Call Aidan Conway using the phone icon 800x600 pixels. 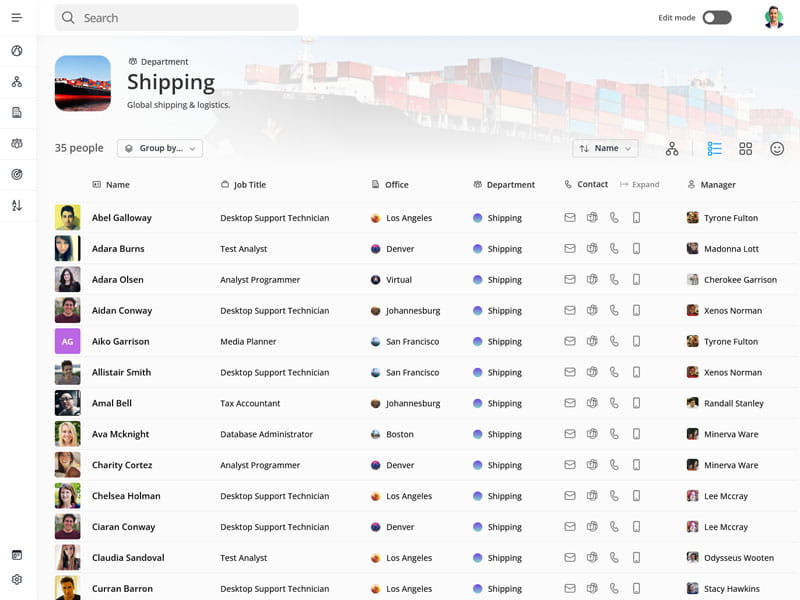614,310
